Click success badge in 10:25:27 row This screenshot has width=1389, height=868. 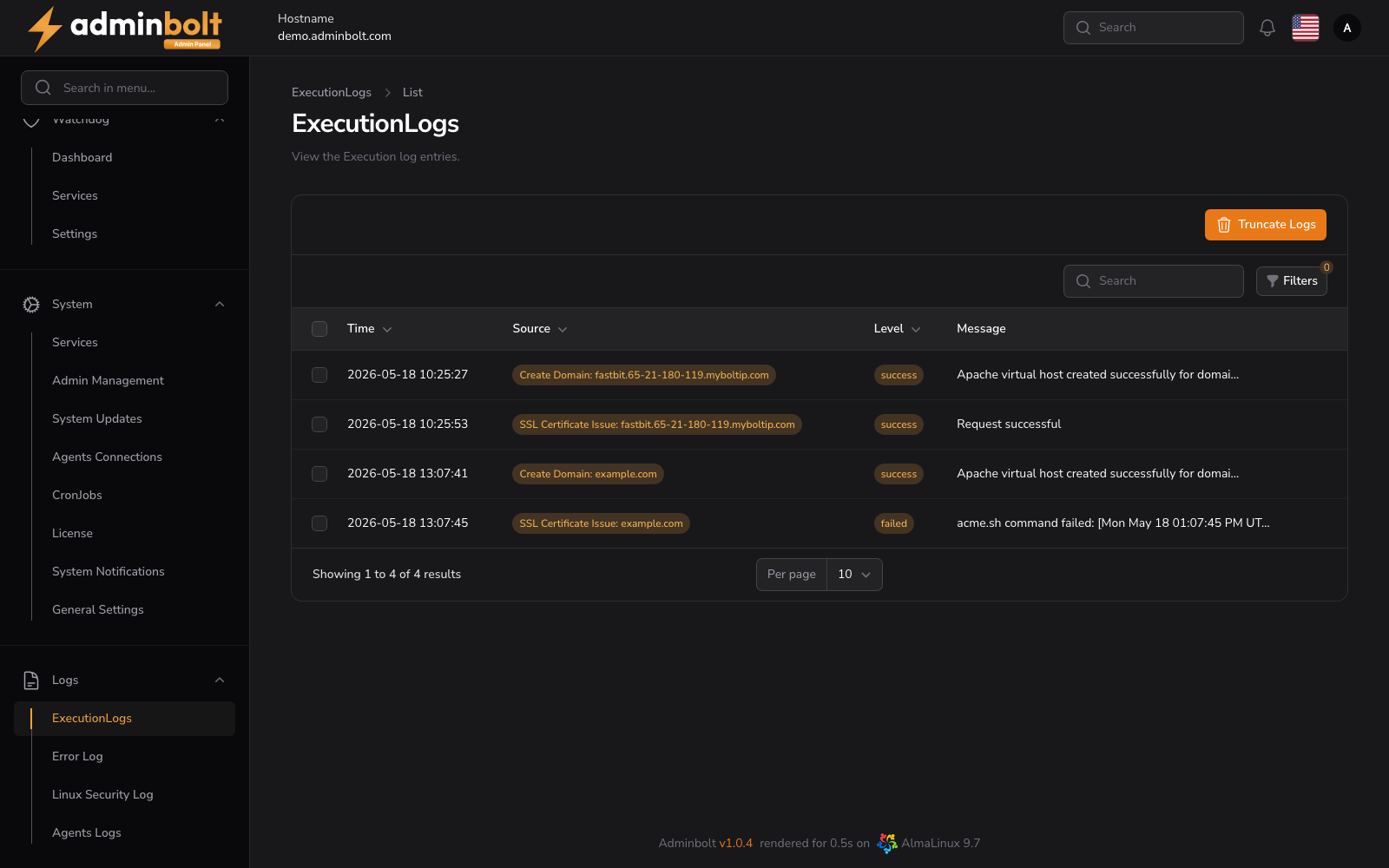(x=899, y=376)
